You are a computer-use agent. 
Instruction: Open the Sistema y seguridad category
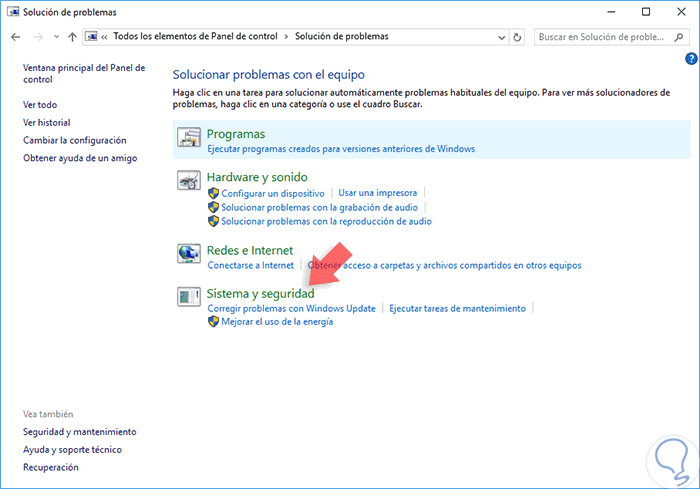coord(260,293)
